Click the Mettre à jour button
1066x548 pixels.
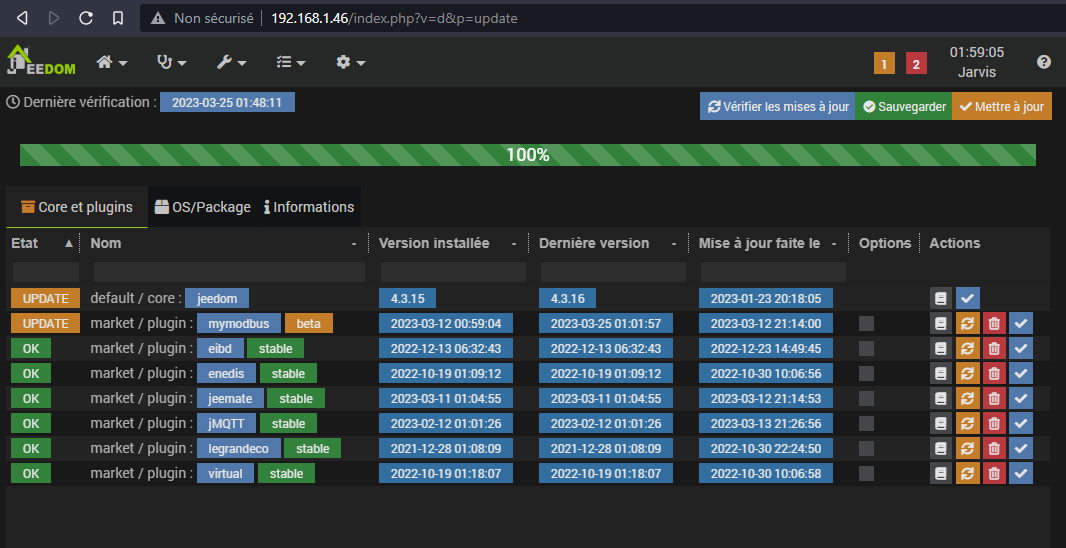(1002, 107)
